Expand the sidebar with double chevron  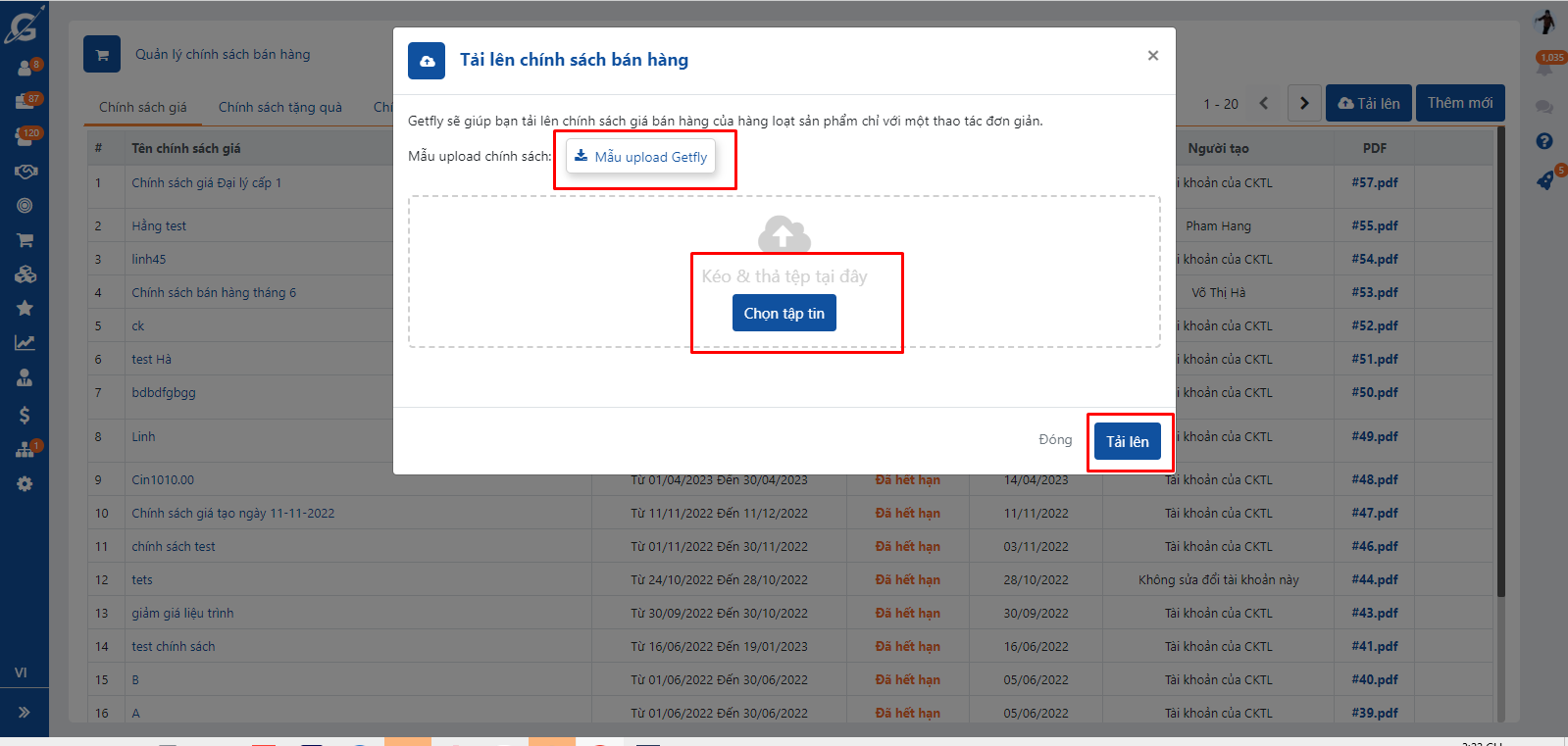pos(24,713)
